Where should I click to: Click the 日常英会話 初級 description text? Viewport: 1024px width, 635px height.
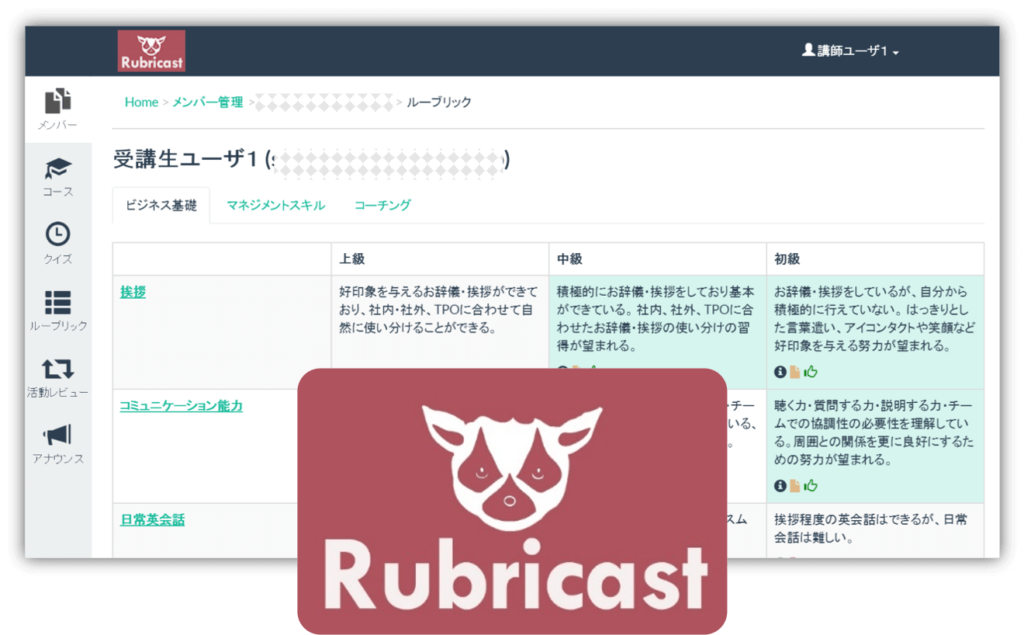pos(871,529)
